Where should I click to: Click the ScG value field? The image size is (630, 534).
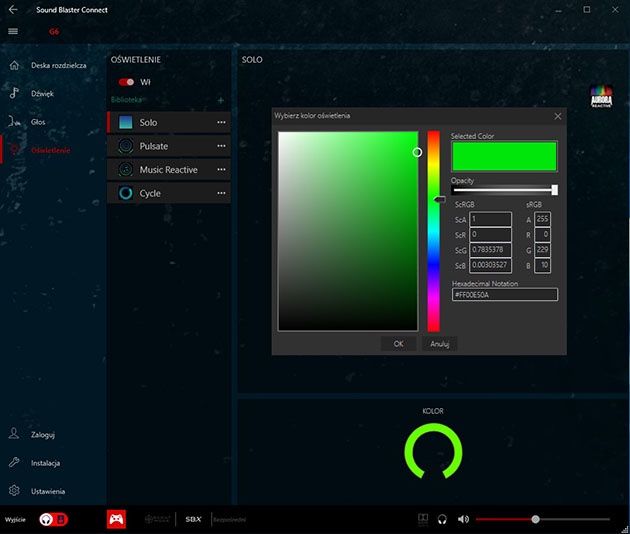coord(490,250)
